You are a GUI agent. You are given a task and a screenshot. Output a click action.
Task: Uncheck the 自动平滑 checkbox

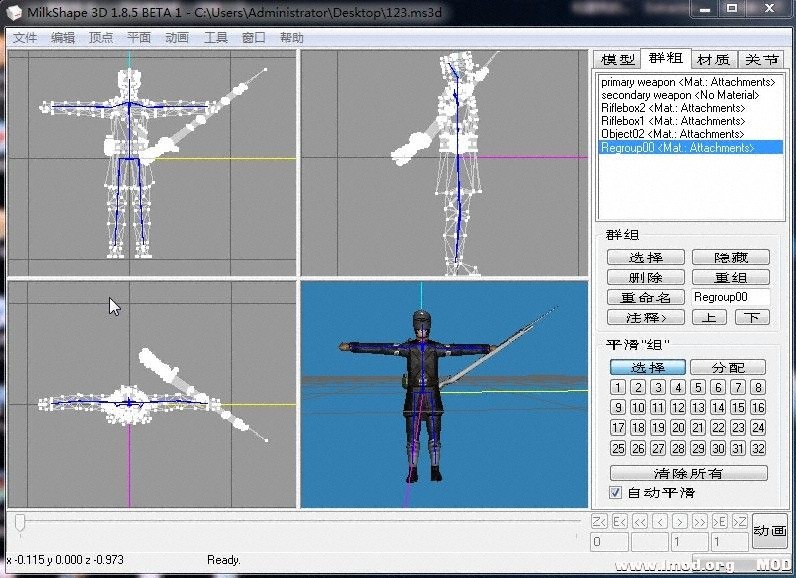pos(616,492)
